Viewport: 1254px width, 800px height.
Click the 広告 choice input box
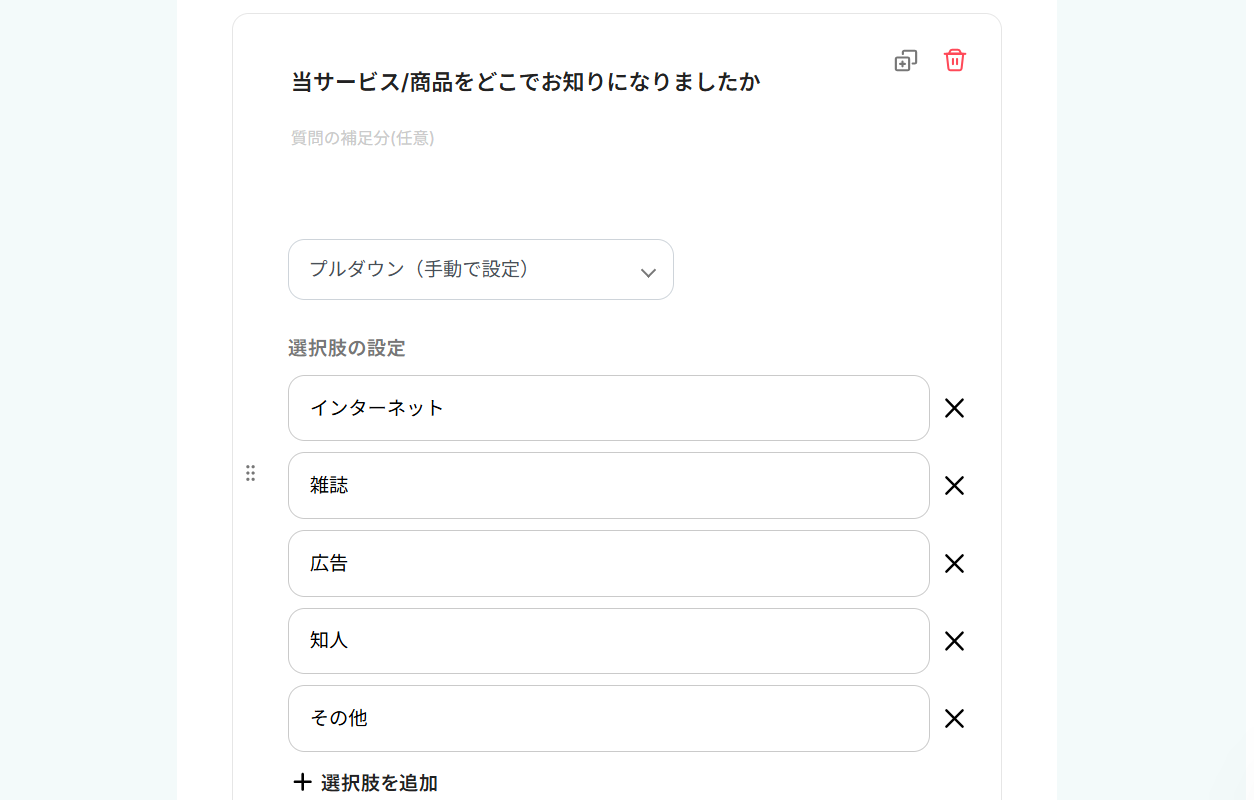(608, 564)
